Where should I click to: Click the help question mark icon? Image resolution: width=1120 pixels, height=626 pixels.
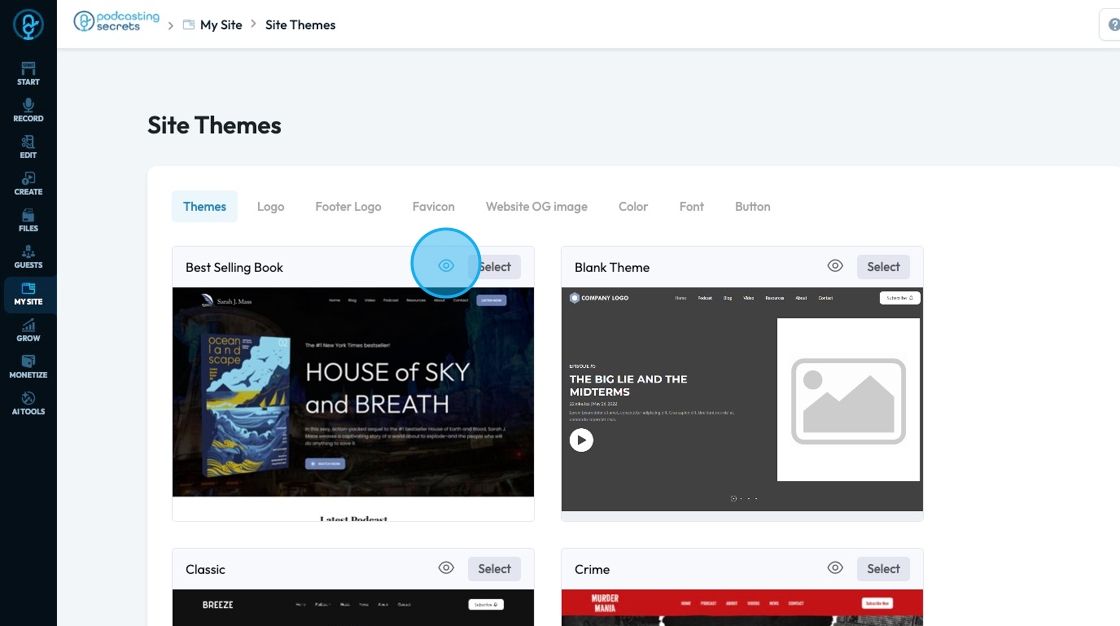point(1113,25)
